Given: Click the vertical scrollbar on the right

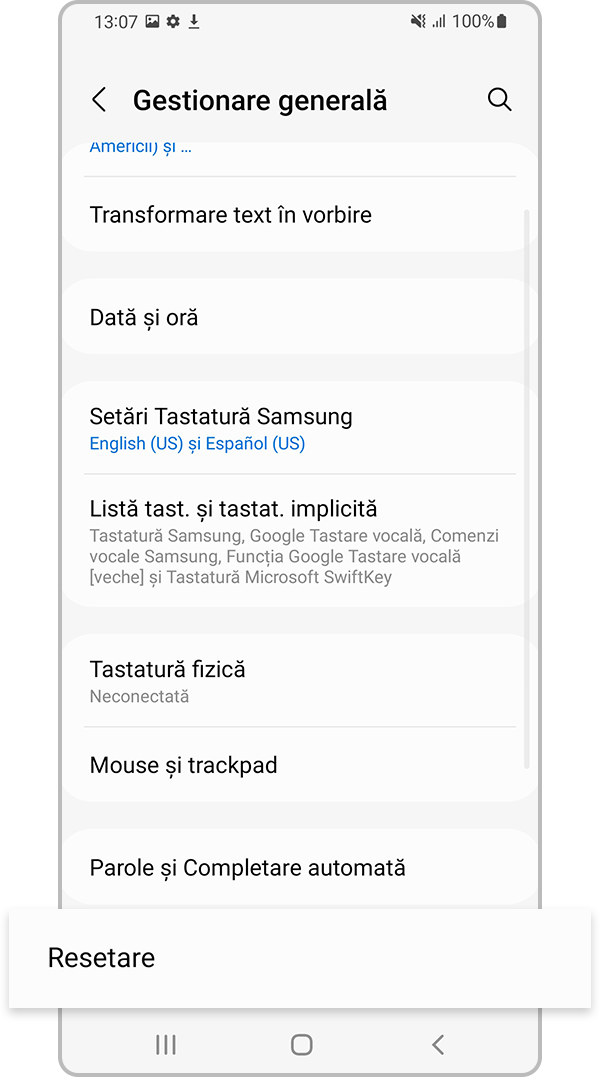Looking at the screenshot, I should click(x=526, y=490).
